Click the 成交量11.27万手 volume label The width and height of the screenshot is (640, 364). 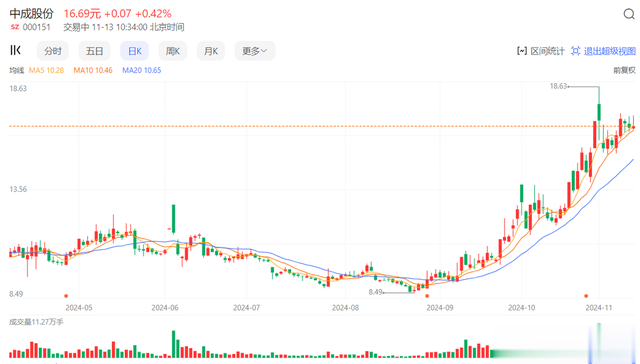[x=36, y=322]
